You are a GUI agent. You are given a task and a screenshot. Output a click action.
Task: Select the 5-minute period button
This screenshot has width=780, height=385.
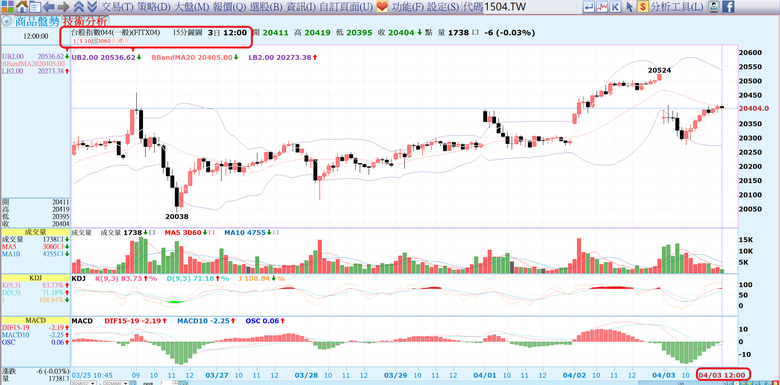tap(81, 41)
